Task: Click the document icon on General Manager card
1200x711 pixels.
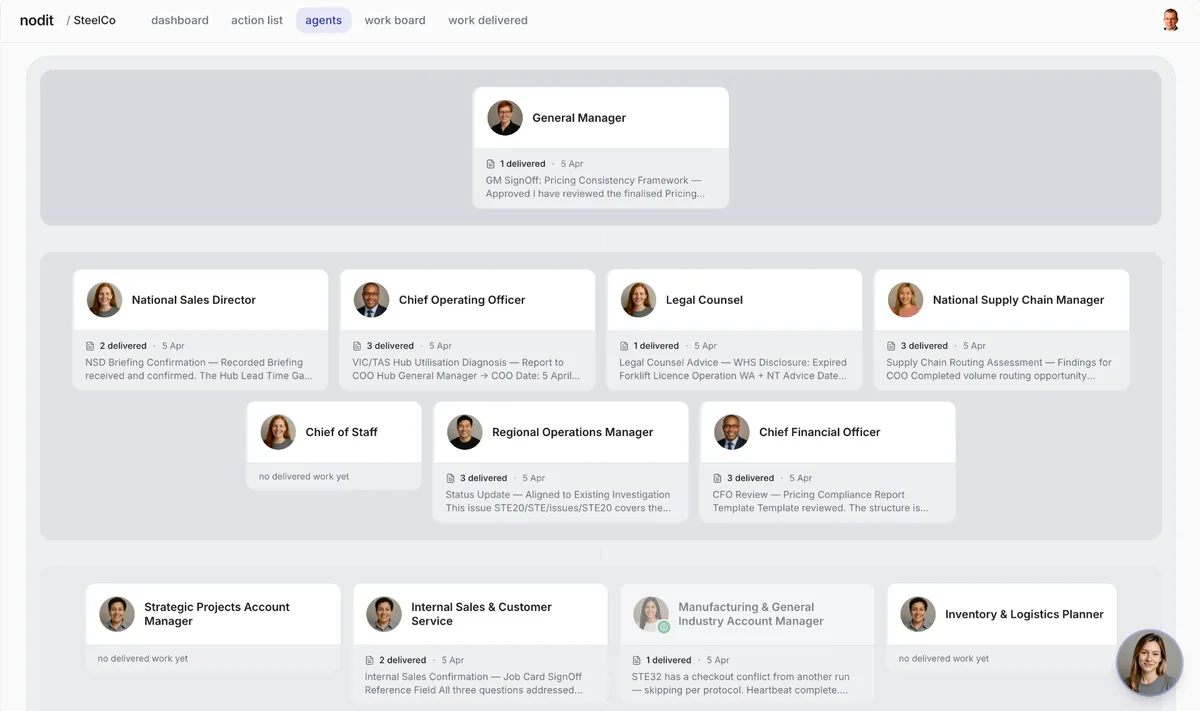Action: click(490, 164)
